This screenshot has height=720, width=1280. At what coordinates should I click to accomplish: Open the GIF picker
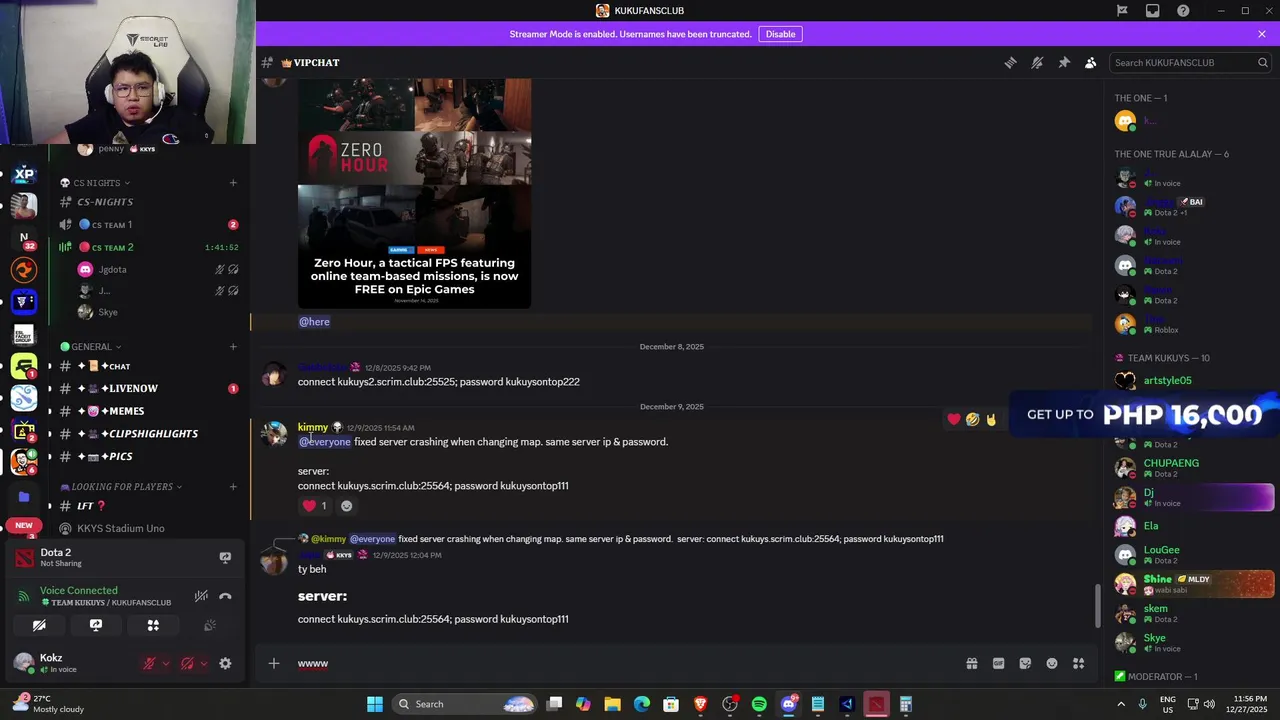pyautogui.click(x=998, y=663)
